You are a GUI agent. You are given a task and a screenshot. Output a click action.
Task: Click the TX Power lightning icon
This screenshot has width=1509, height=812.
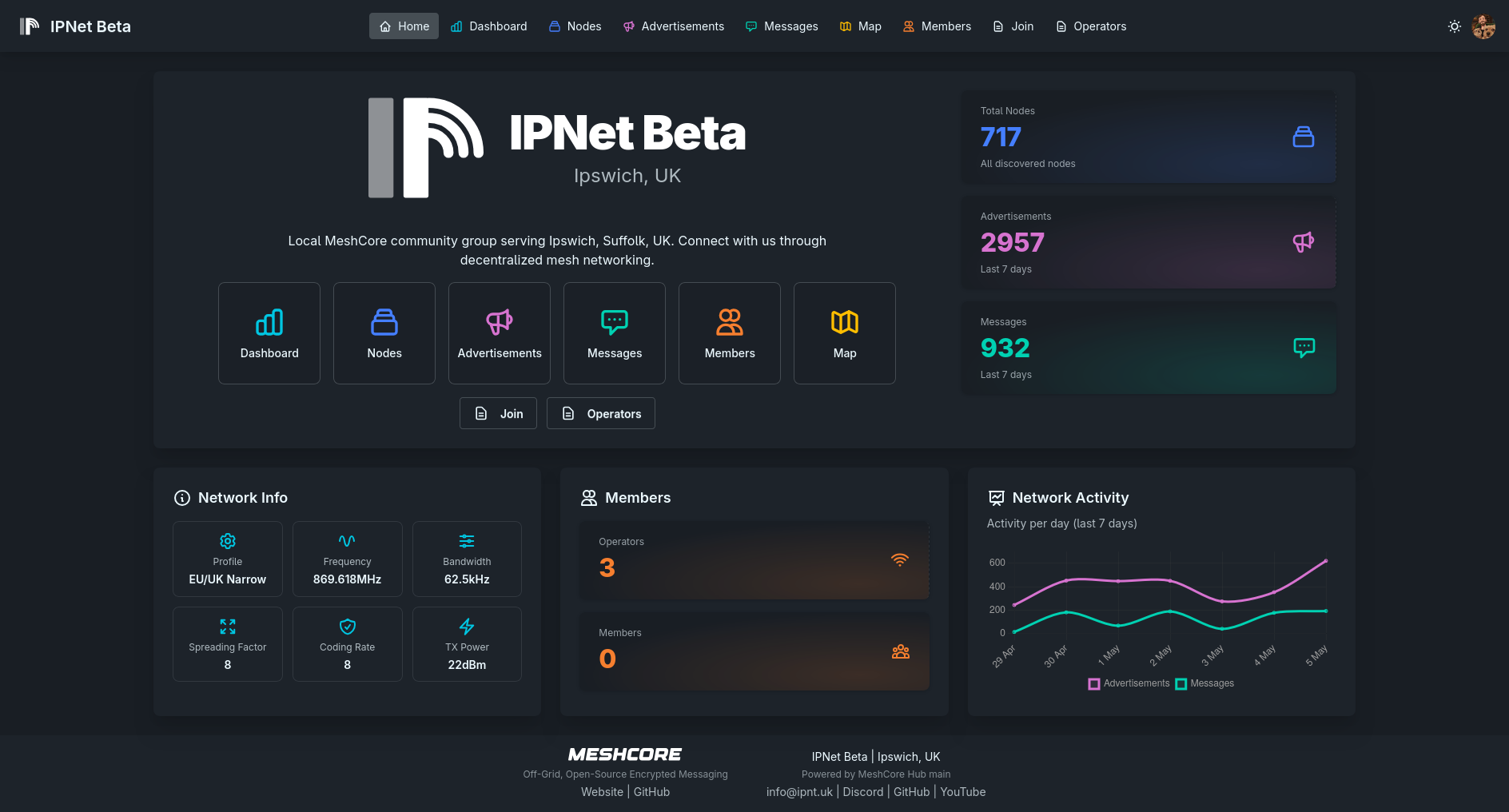tap(467, 627)
